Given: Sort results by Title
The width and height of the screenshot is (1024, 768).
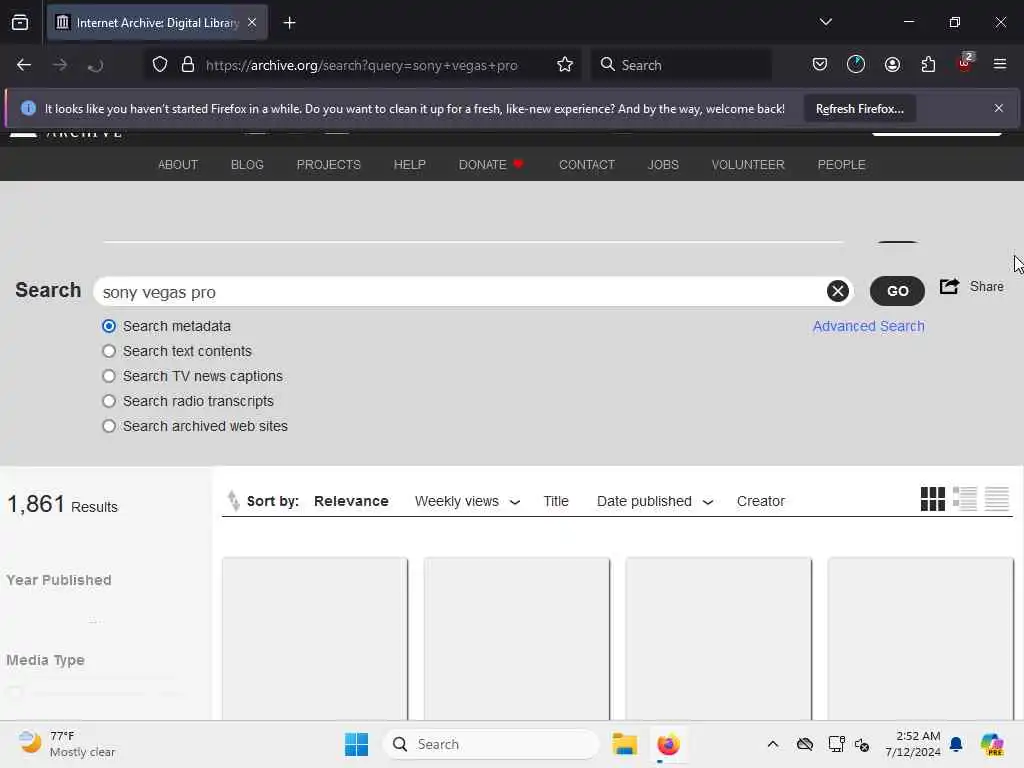Looking at the screenshot, I should coord(556,501).
